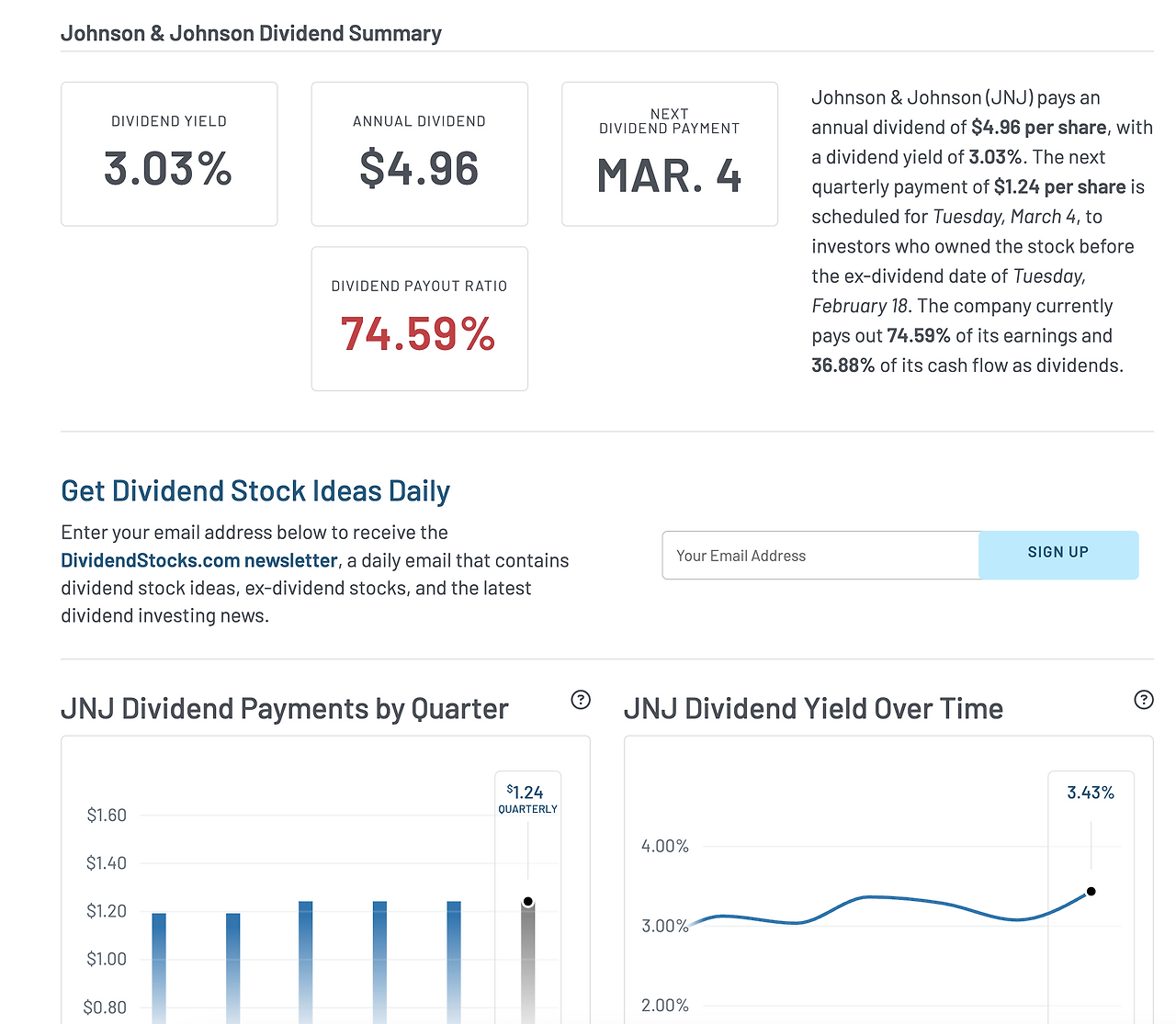Screen dimensions: 1176x1024
Task: Select the Annual Dividend $4.96 card
Action: [x=420, y=154]
